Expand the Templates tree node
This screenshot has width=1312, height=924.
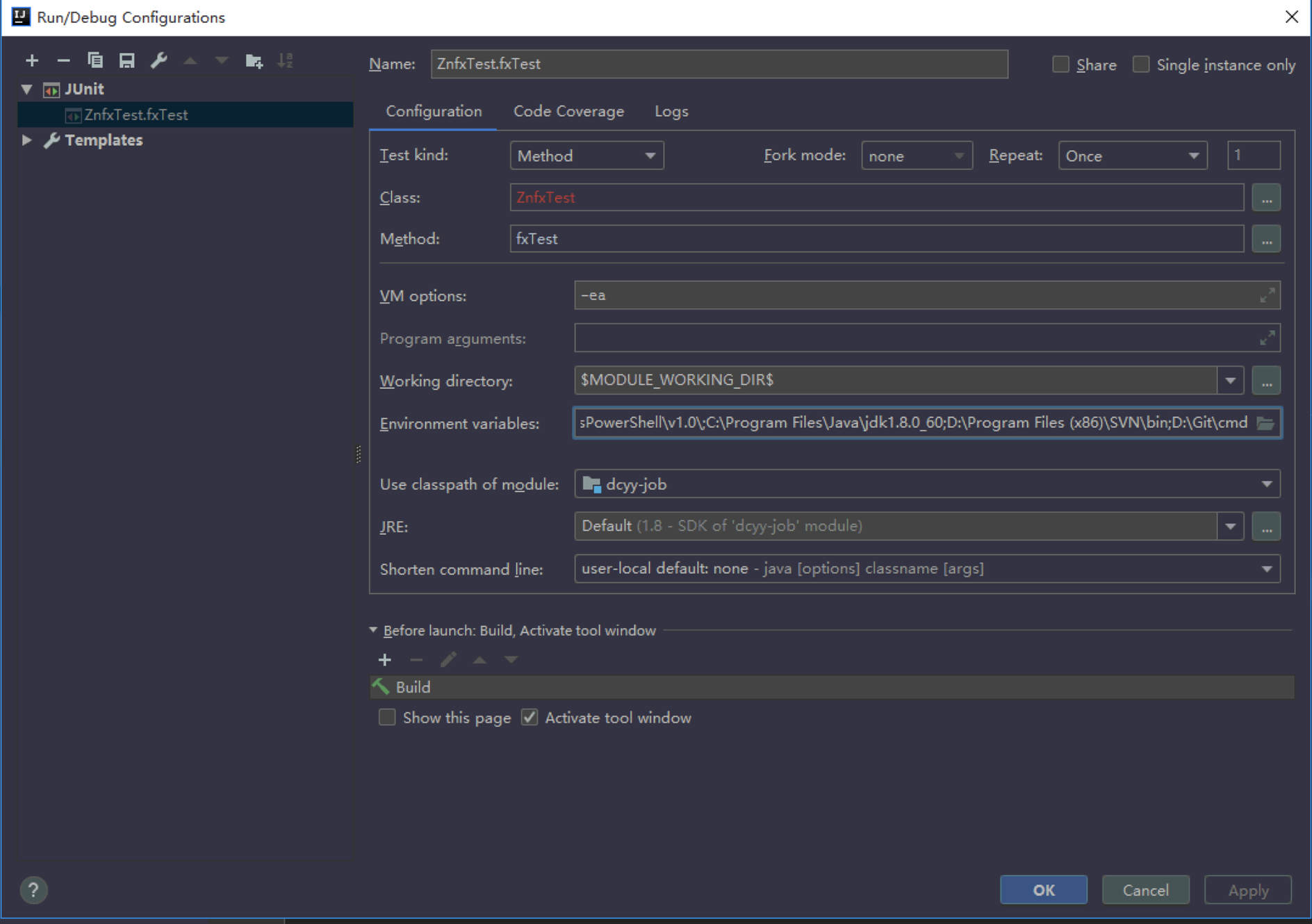click(x=27, y=140)
